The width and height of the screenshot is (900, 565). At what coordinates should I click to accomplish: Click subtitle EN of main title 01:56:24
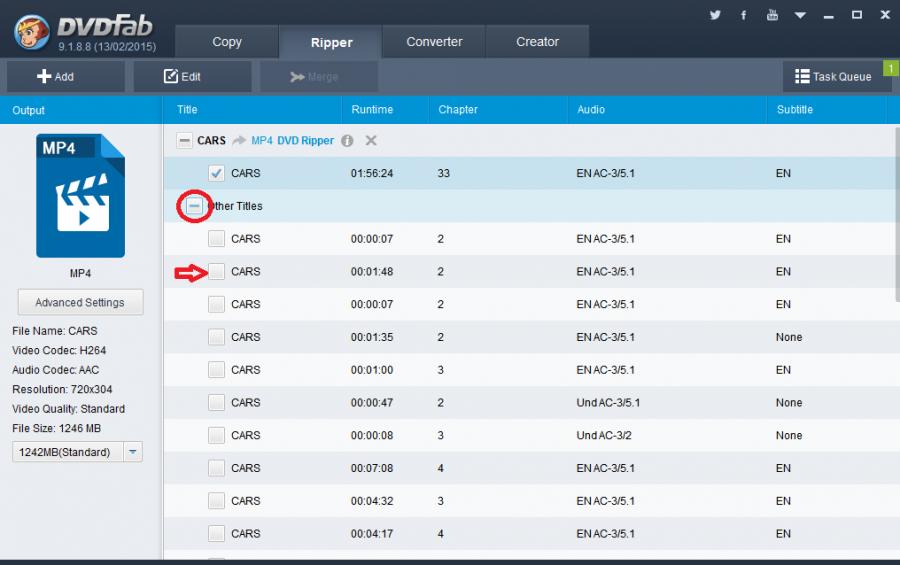click(x=783, y=173)
